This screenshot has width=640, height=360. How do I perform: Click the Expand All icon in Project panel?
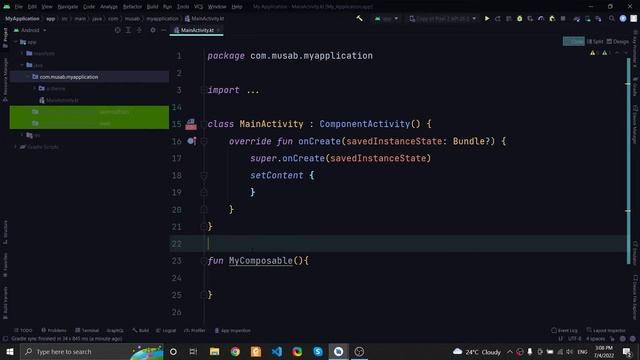point(128,30)
